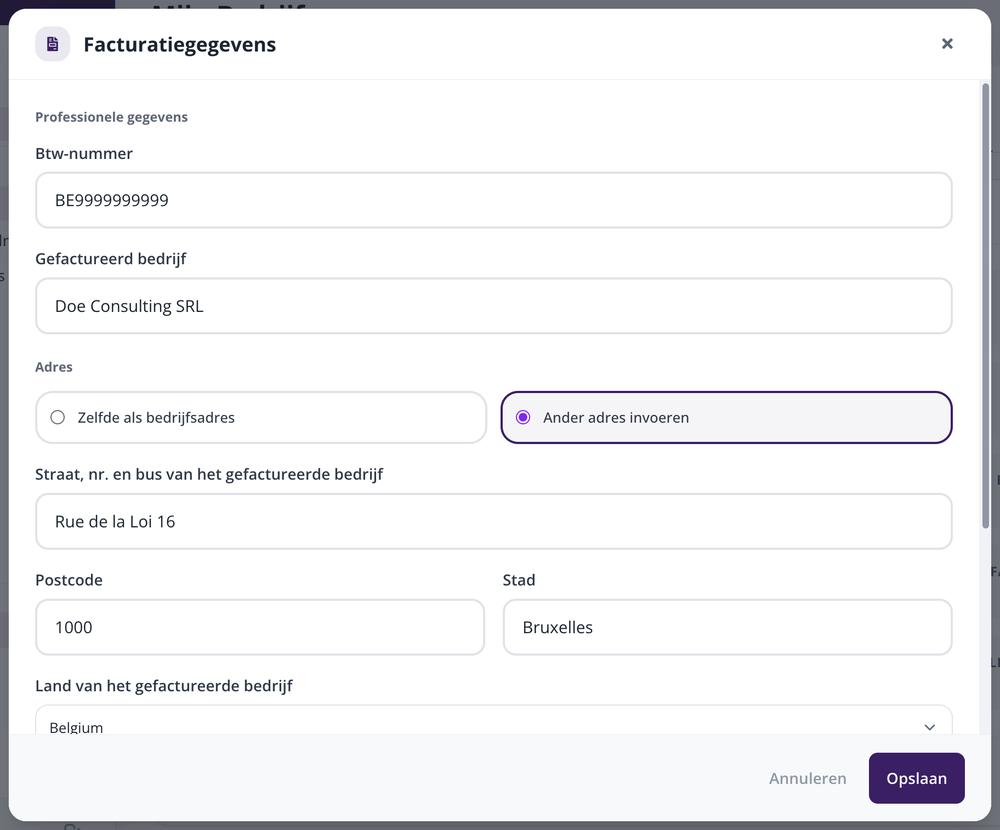
Task: Select 'Ander adres invoeren' radio option
Action: (x=726, y=417)
